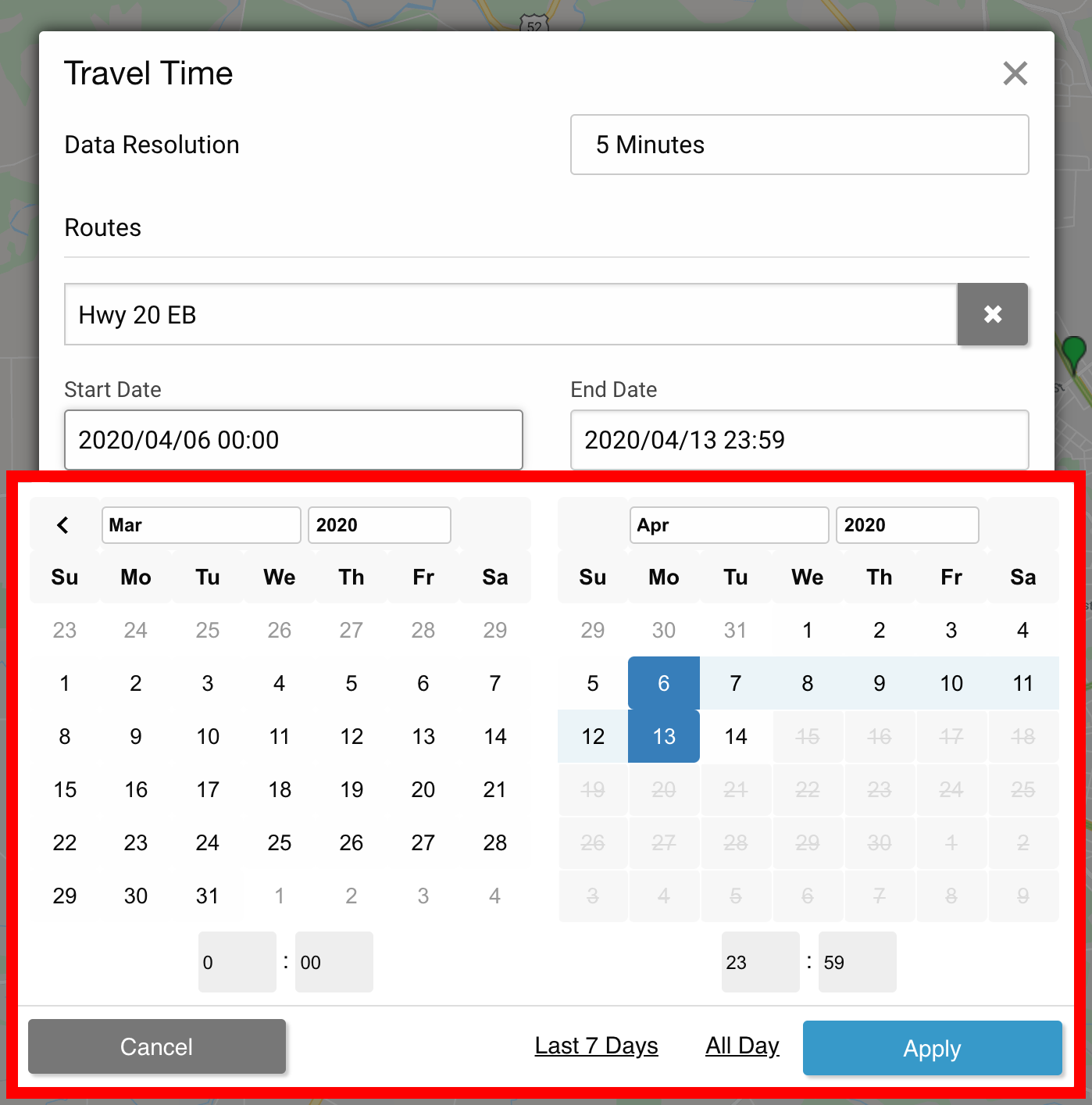Select the Last 7 Days shortcut

click(x=595, y=1046)
